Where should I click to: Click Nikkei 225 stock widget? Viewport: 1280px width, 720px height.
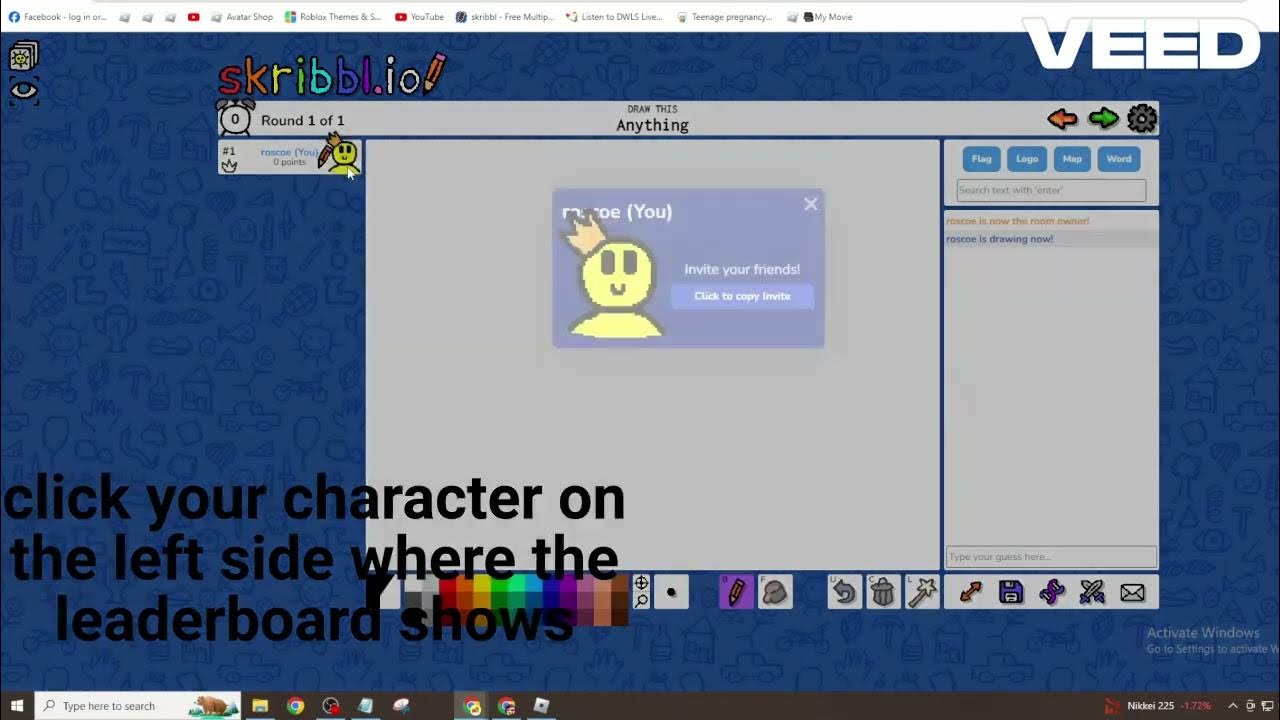click(1158, 706)
